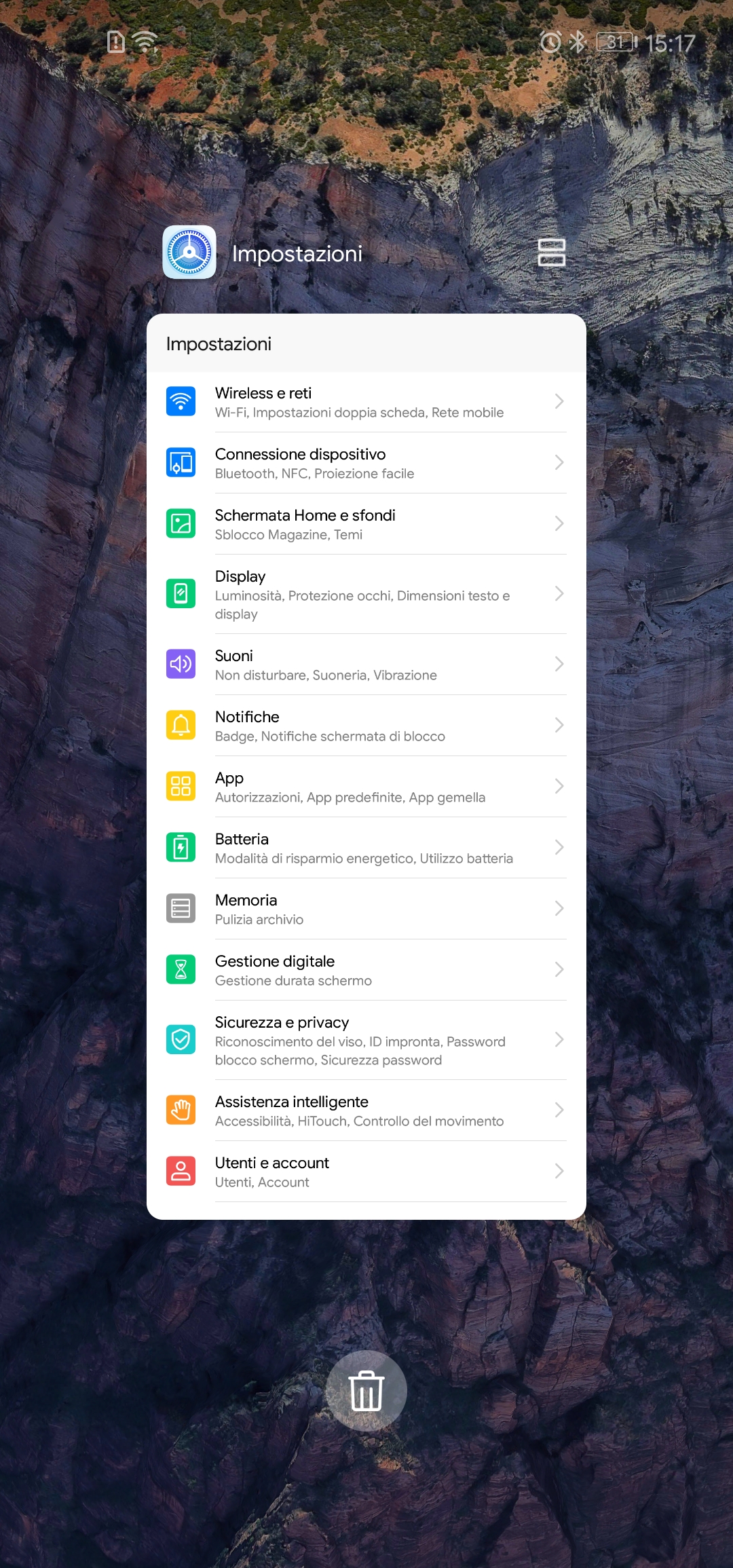Tap the App grid icon
Screen dimensions: 733x1568
pos(181,786)
